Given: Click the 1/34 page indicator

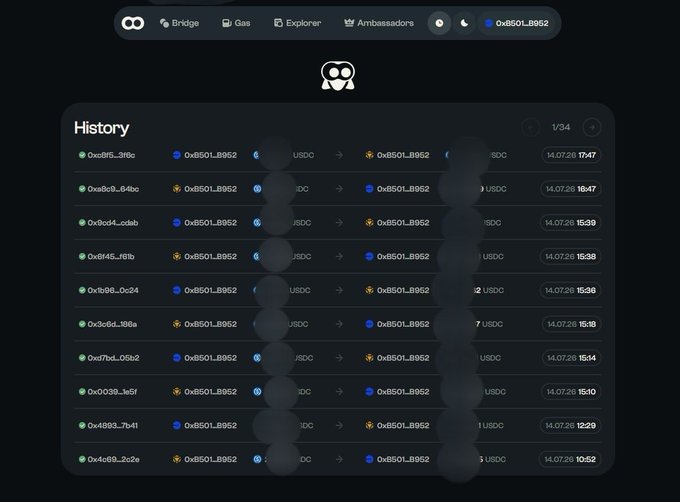Looking at the screenshot, I should (561, 127).
